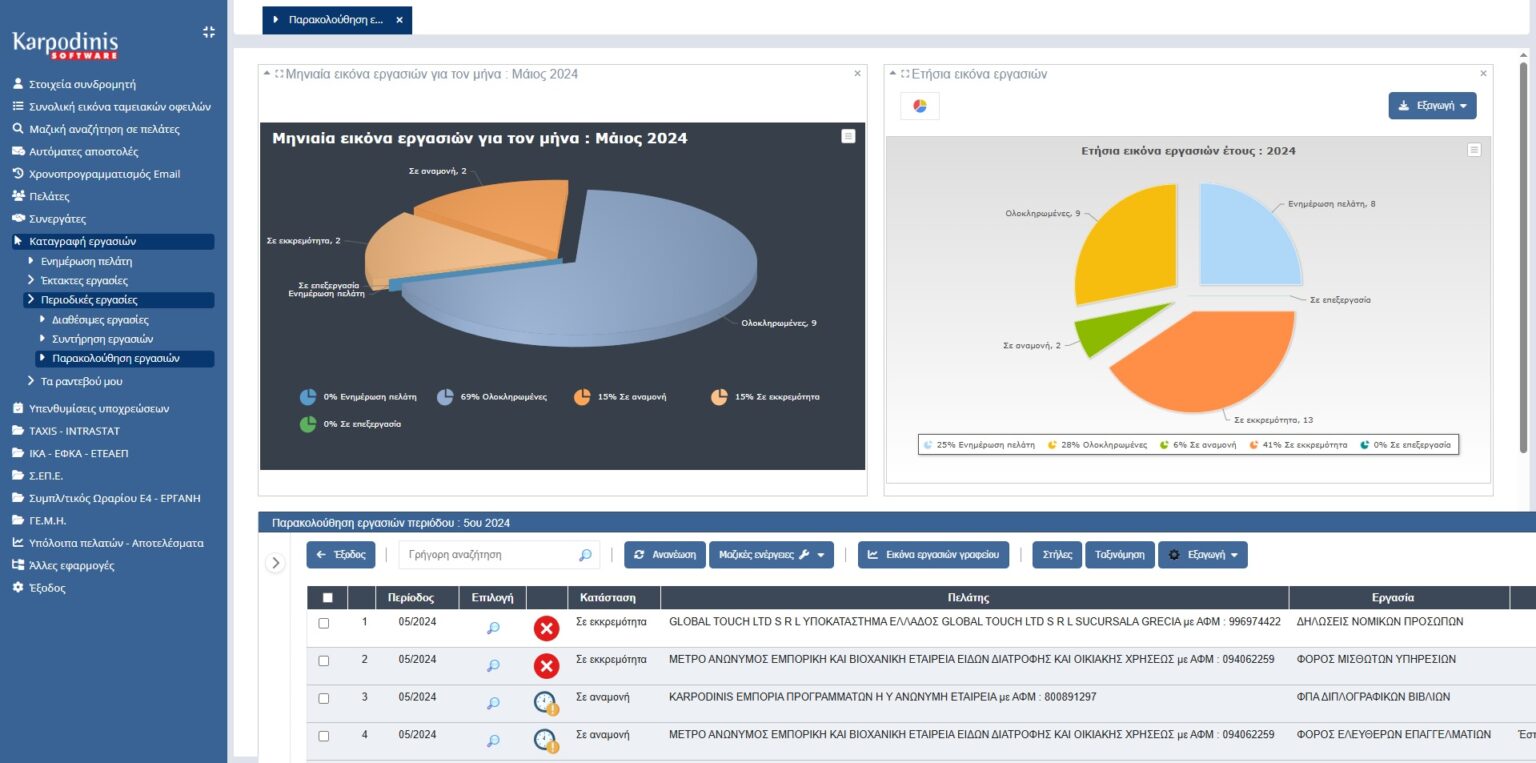Viewport: 1536px width, 763px height.
Task: Click the Ανανέωση refresh button
Action: [665, 555]
